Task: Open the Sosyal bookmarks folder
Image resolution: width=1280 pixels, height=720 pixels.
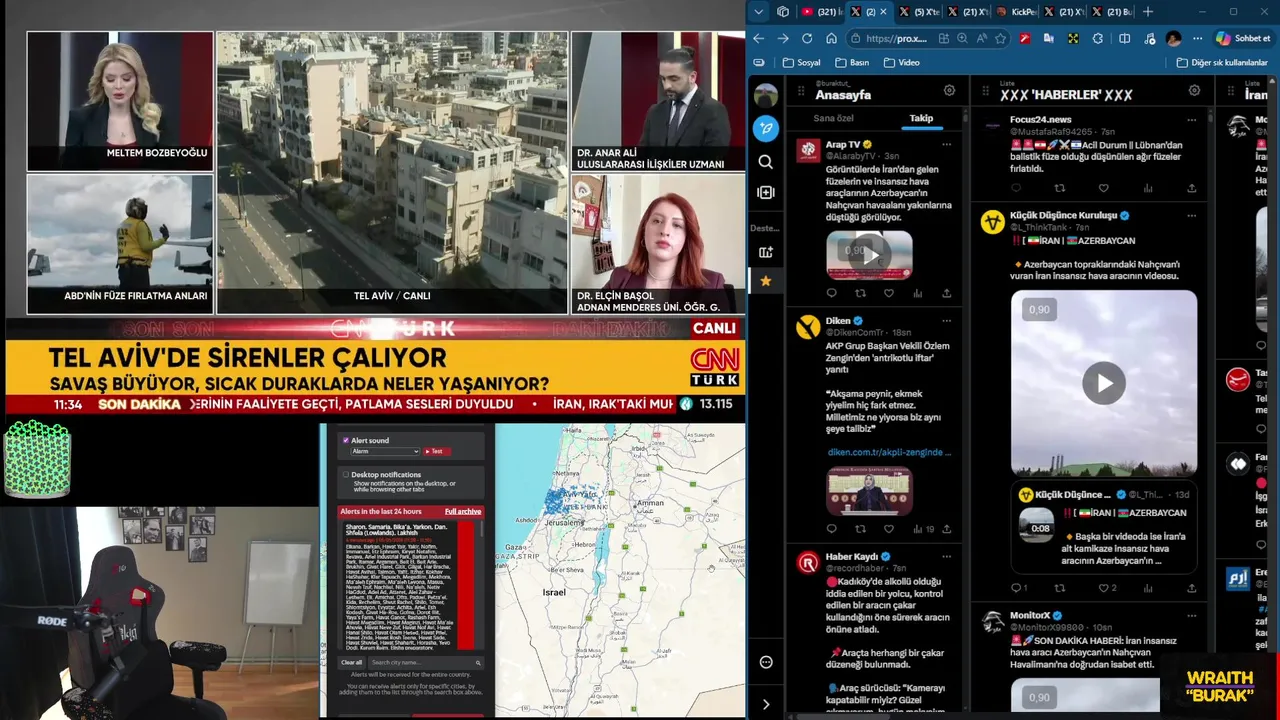Action: pos(802,62)
